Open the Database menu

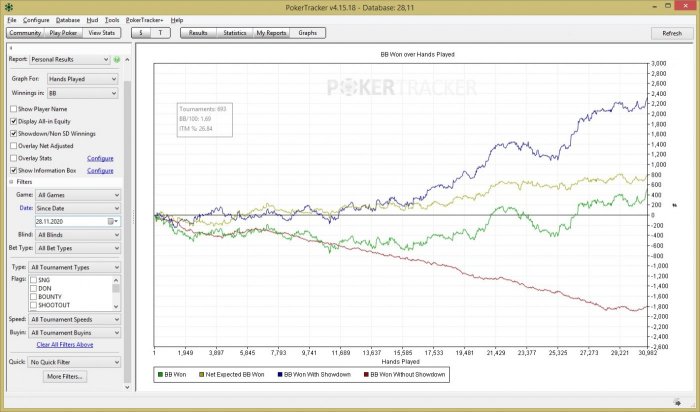point(68,20)
